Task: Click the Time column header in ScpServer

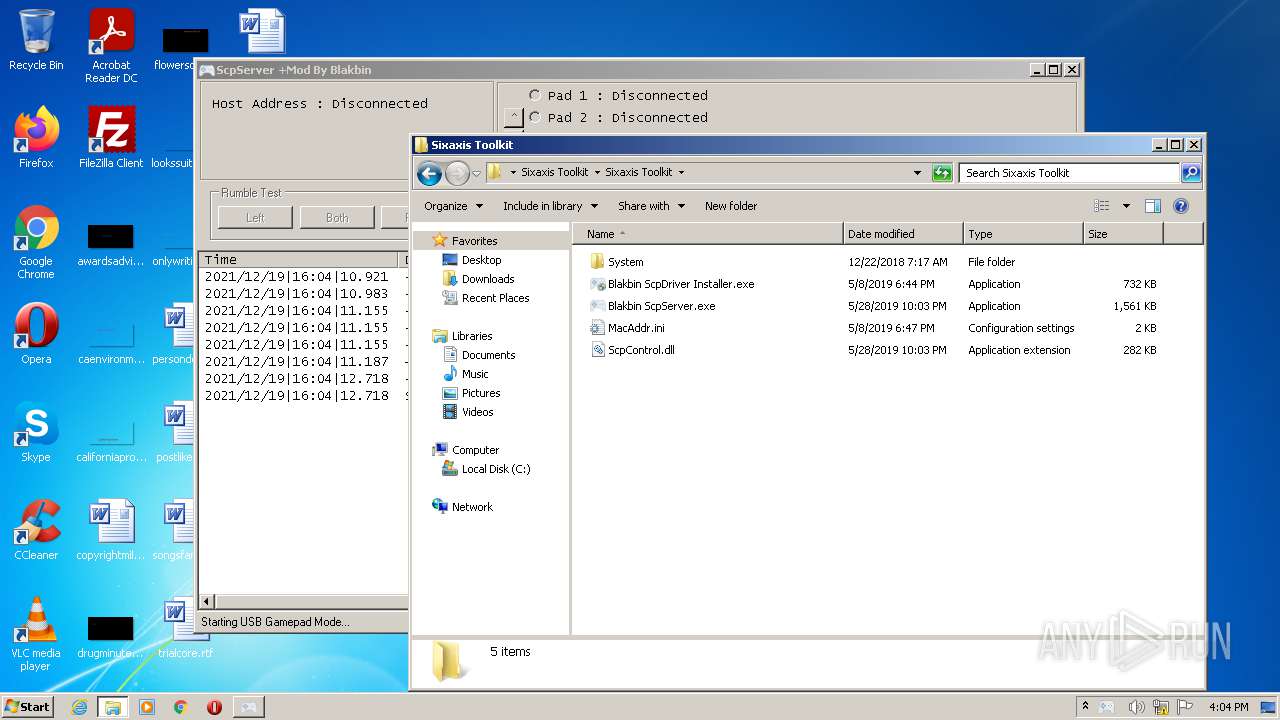Action: [299, 259]
